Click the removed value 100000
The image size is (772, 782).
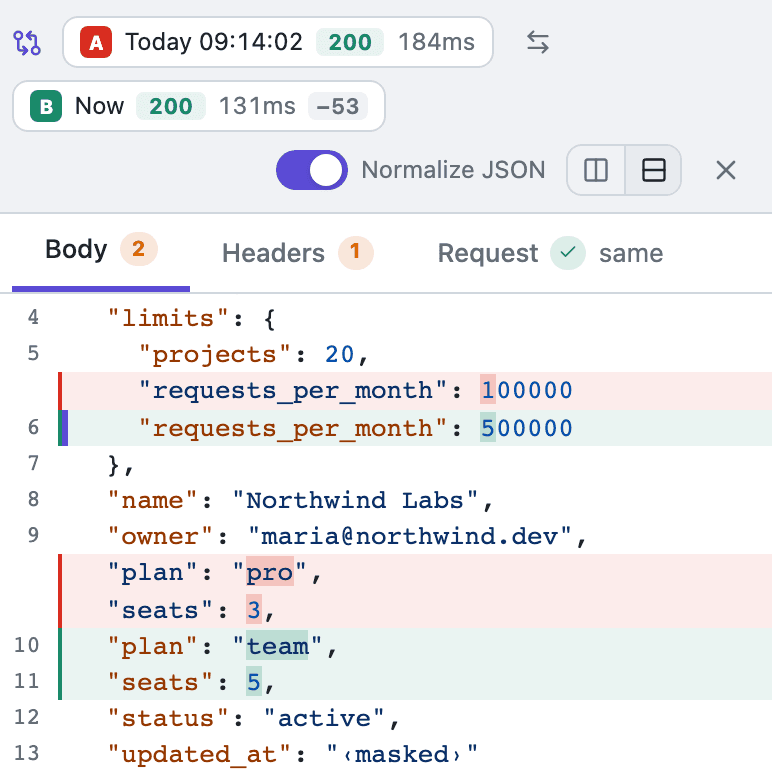tap(527, 390)
